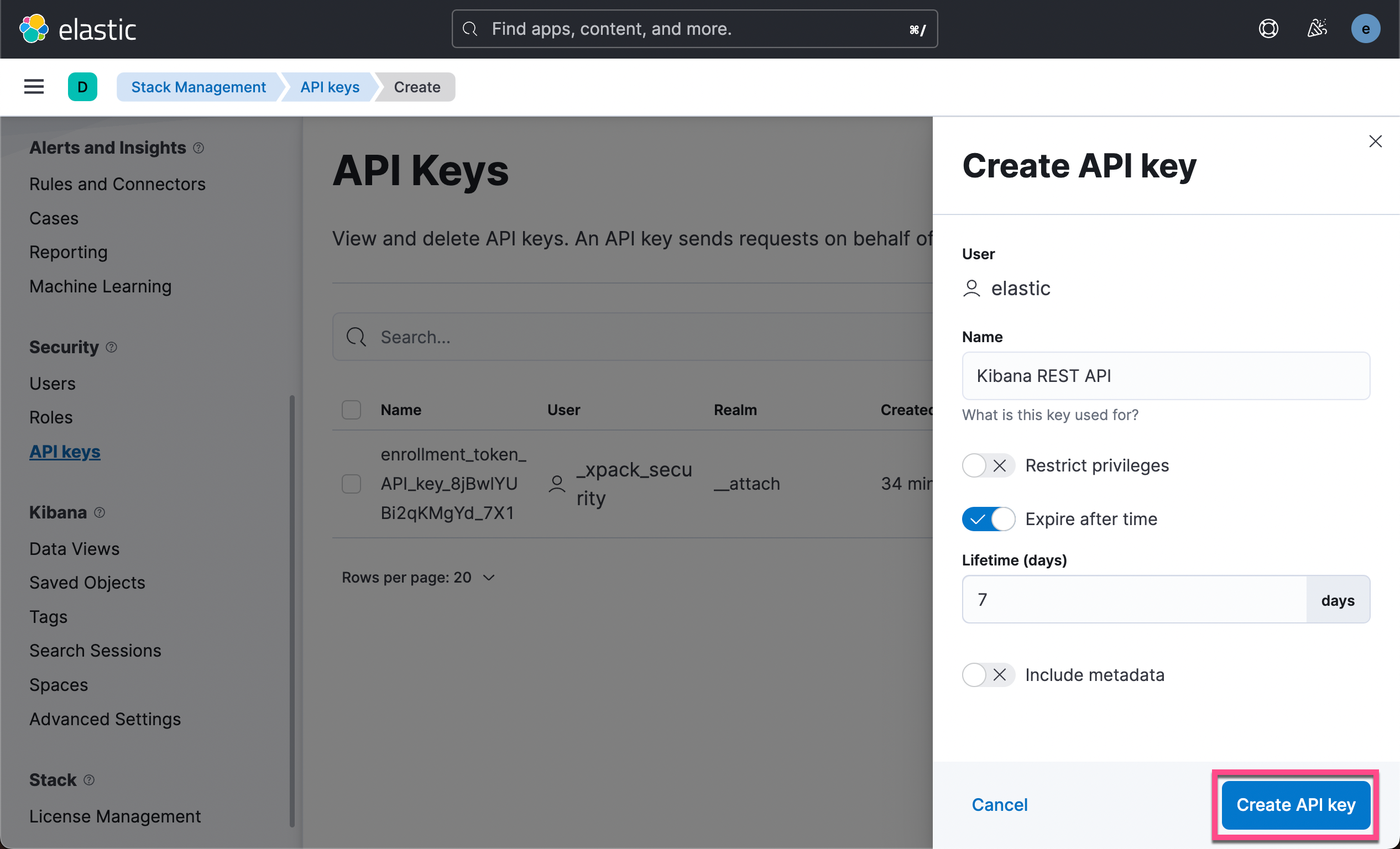Open the help menu via the life buoy icon
Viewport: 1400px width, 849px height.
click(x=1269, y=28)
